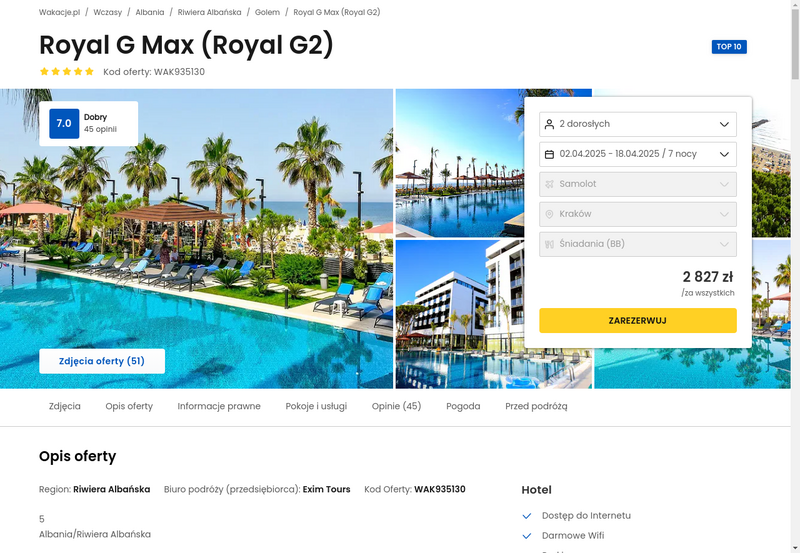Click the cutlery icon beside Śniadania (BB)
Screen dimensions: 800x553
(x=549, y=244)
